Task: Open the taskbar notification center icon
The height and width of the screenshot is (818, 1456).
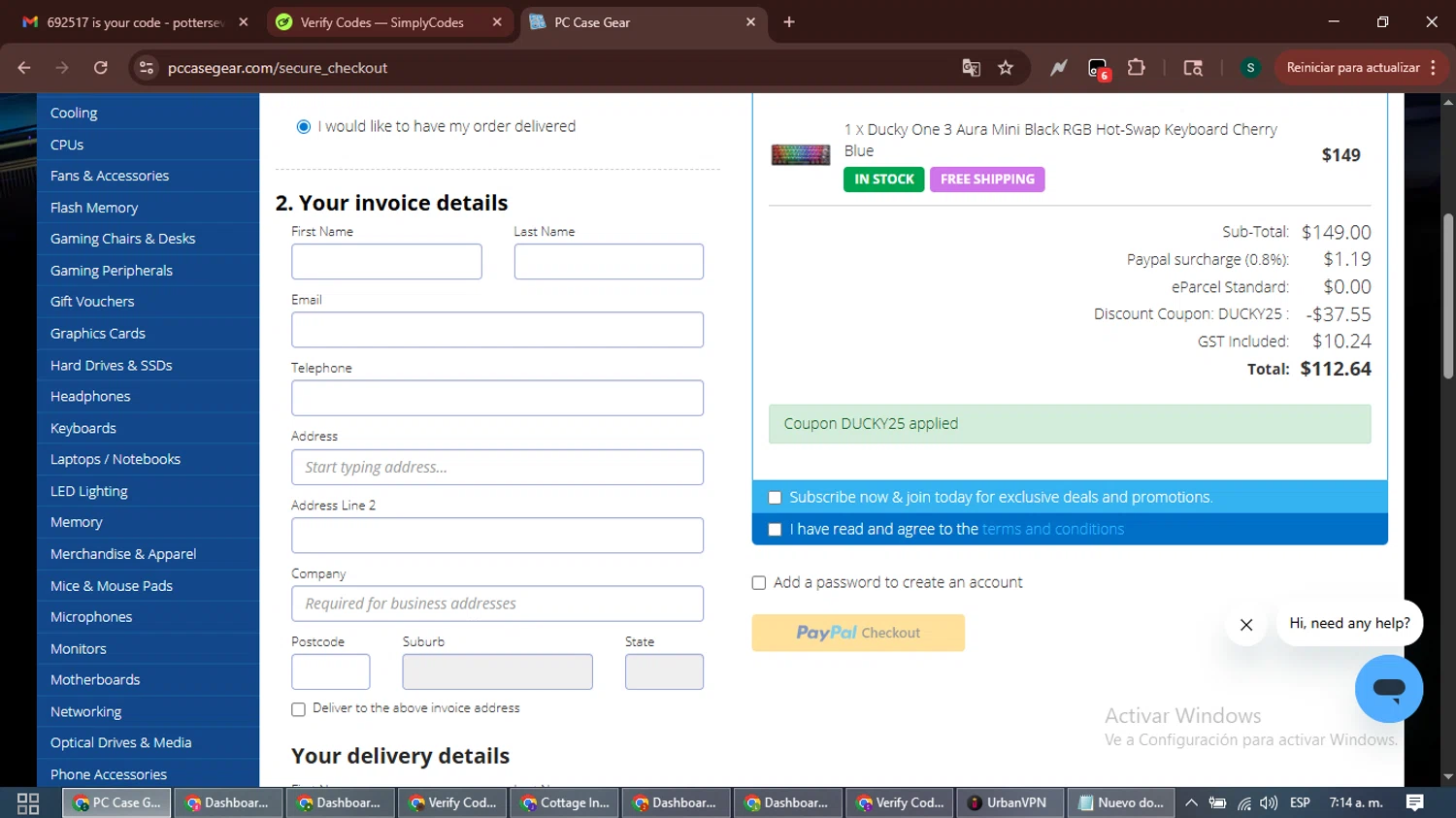Action: [x=1415, y=802]
